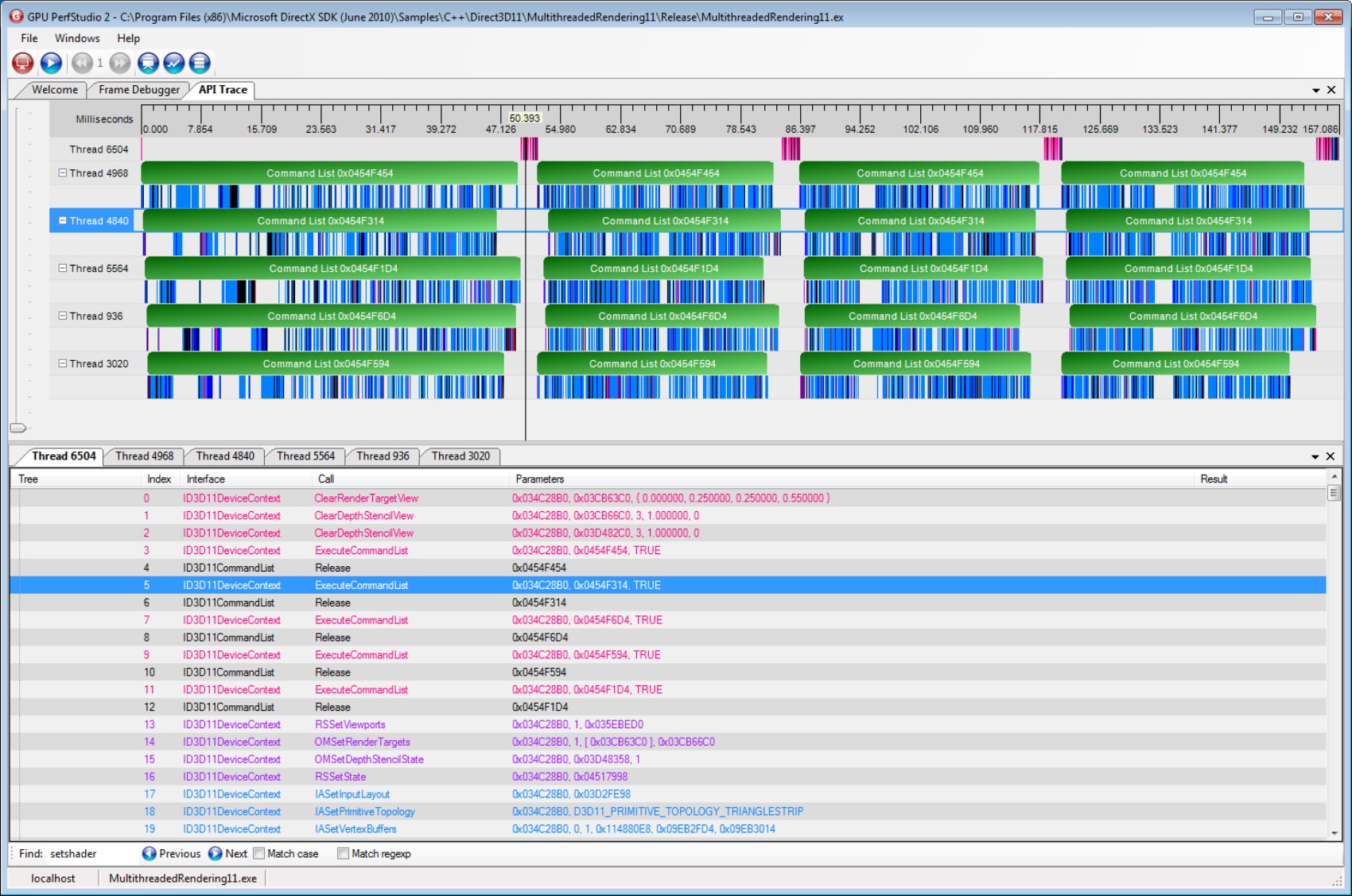The height and width of the screenshot is (896, 1352).
Task: Collapse the Thread 4968 timeline row
Action: tap(62, 173)
